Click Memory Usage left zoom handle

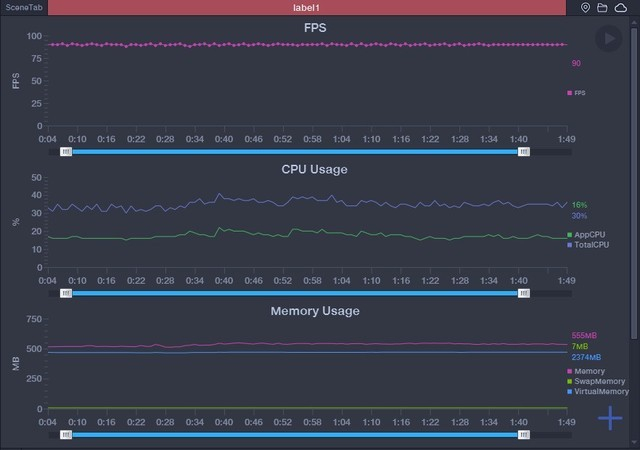tap(66, 435)
